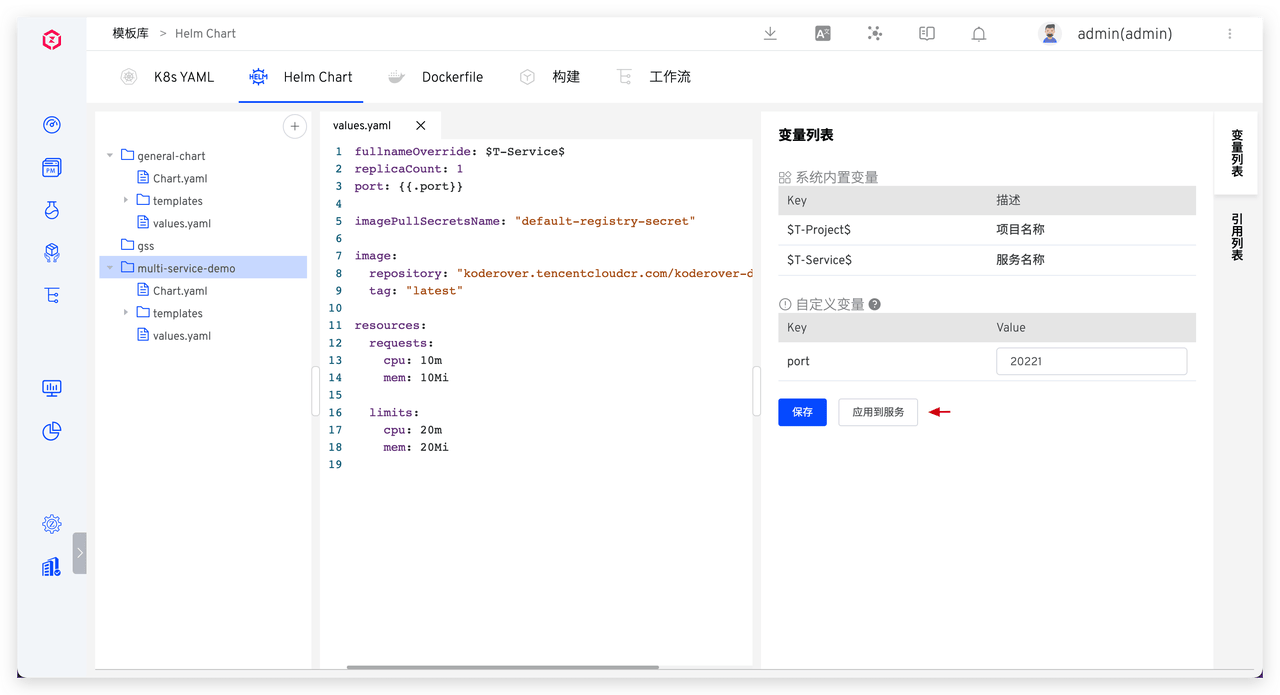1280x695 pixels.
Task: Close the values.yaml editor tab
Action: pyautogui.click(x=421, y=126)
